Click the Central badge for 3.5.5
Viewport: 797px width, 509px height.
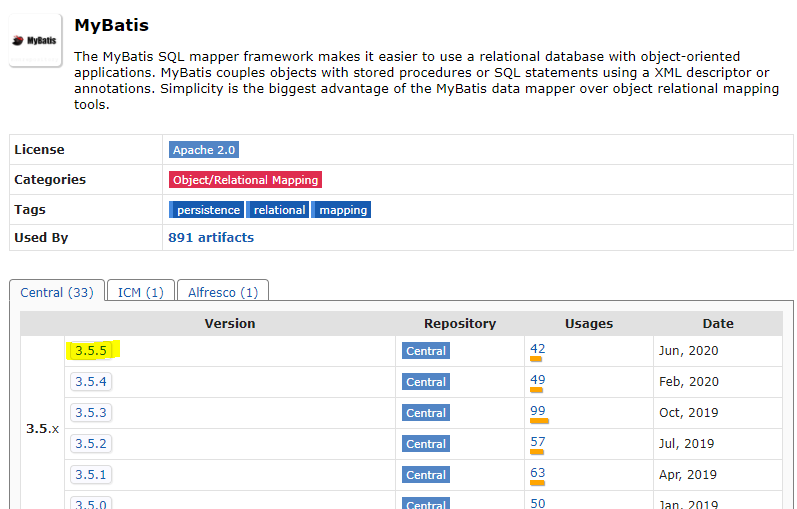tap(426, 351)
